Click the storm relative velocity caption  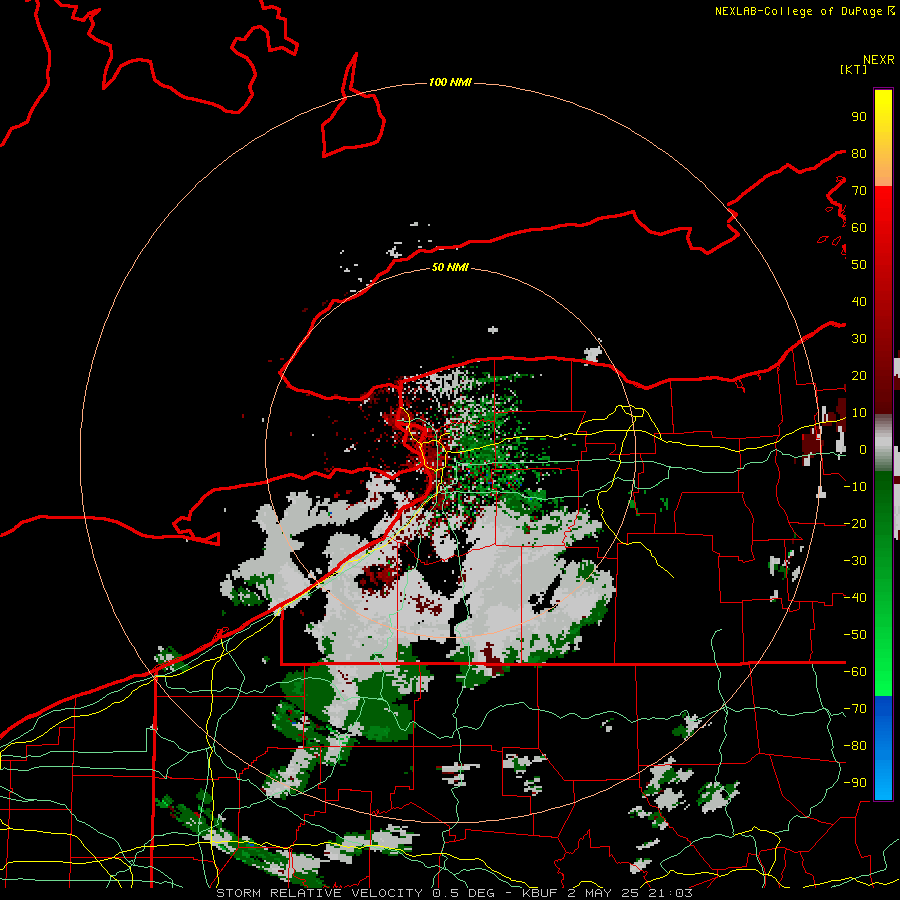pos(454,893)
